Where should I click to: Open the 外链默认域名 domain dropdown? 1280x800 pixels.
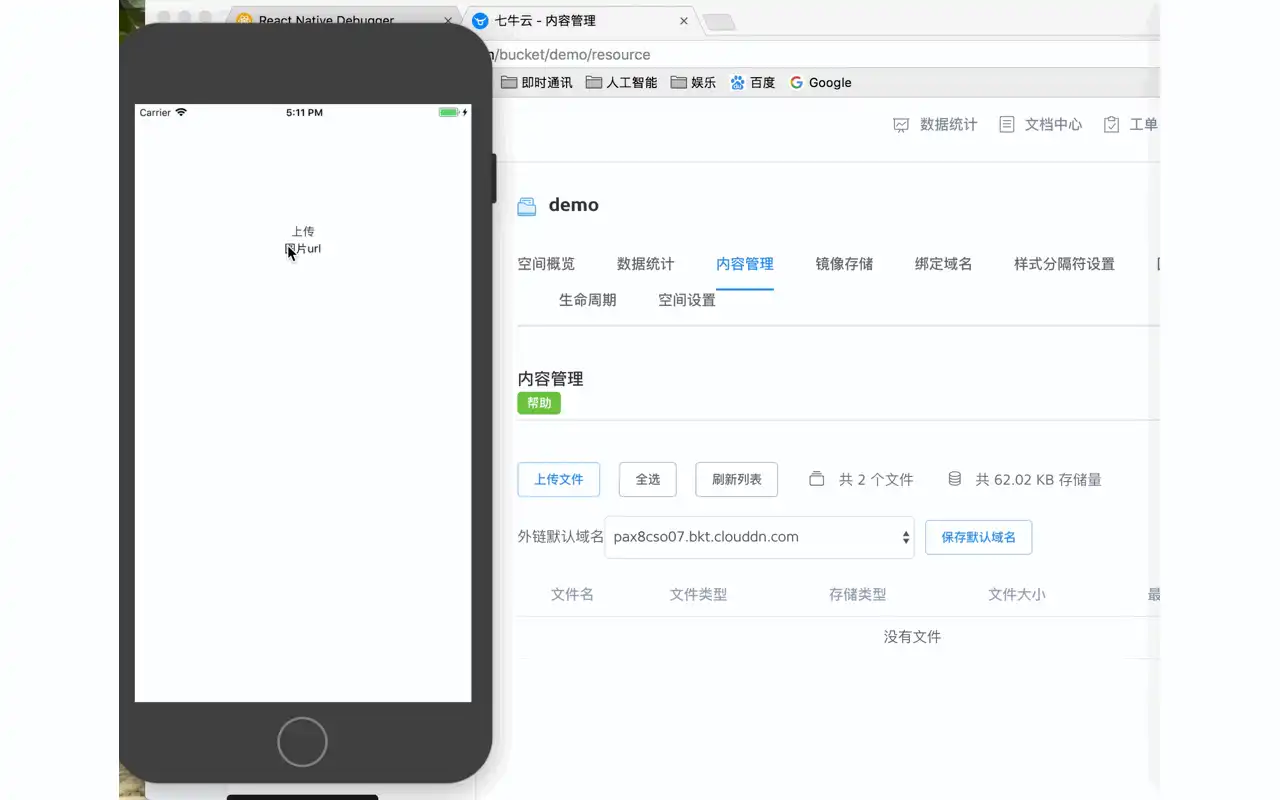pyautogui.click(x=760, y=537)
